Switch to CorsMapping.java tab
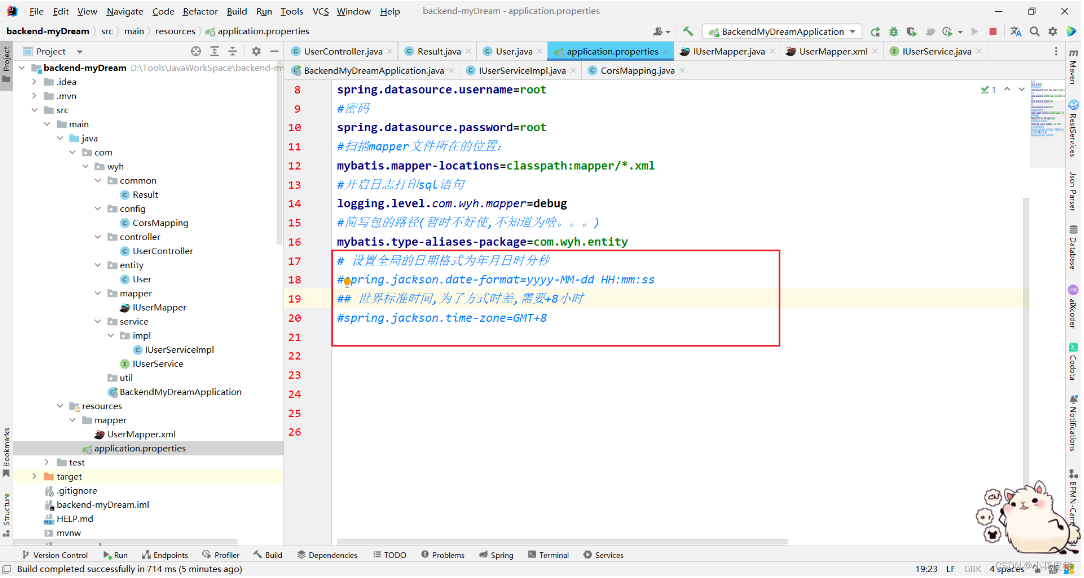This screenshot has height=578, width=1084. pos(637,71)
